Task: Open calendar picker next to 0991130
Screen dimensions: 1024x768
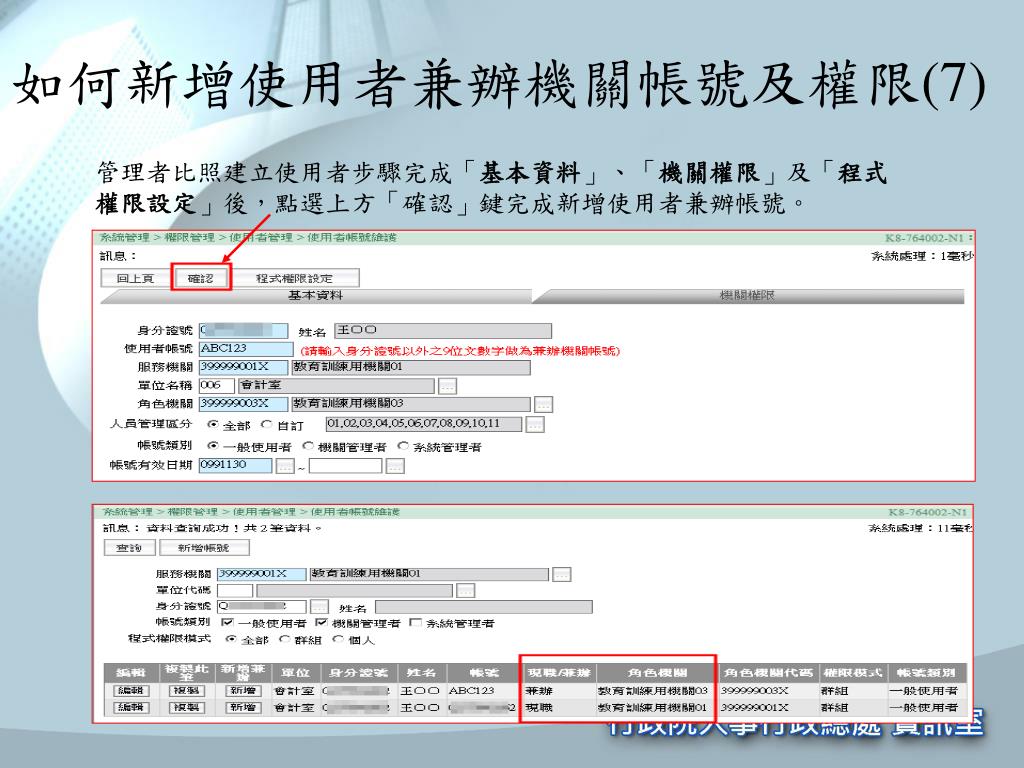Action: 285,466
